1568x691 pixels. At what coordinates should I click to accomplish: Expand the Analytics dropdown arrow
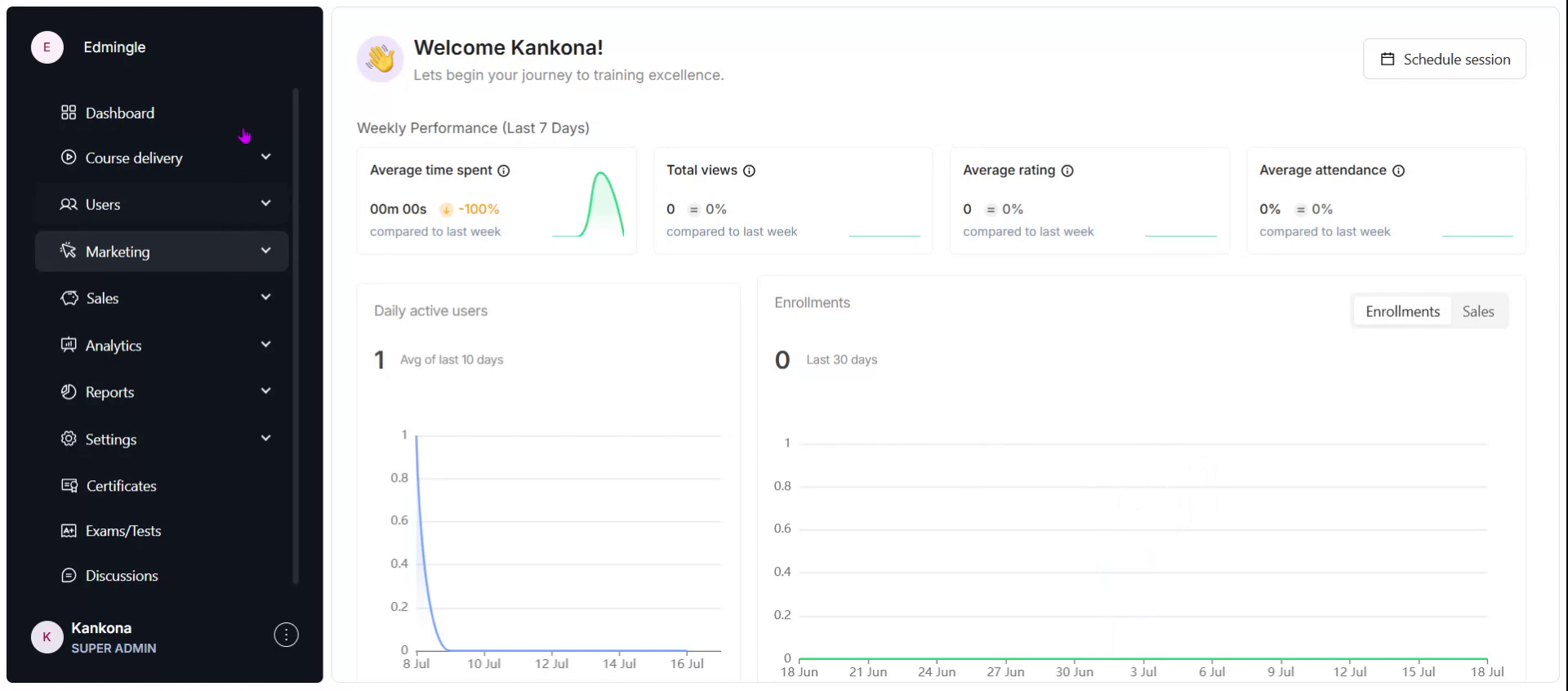[x=265, y=345]
